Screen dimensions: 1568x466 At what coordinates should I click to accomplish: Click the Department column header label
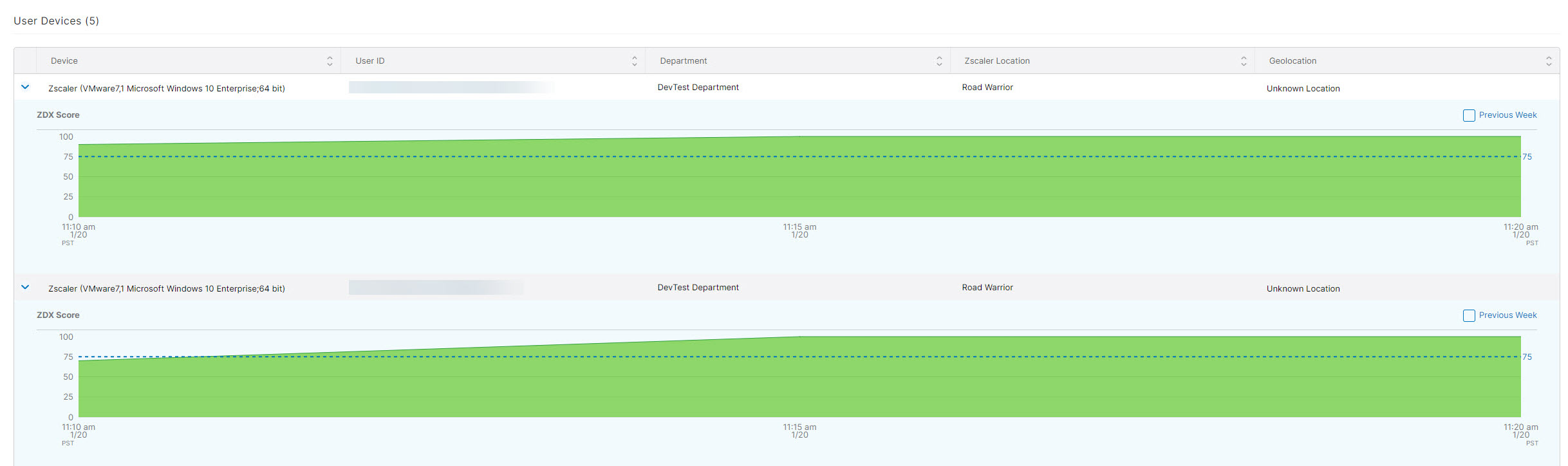(x=683, y=61)
